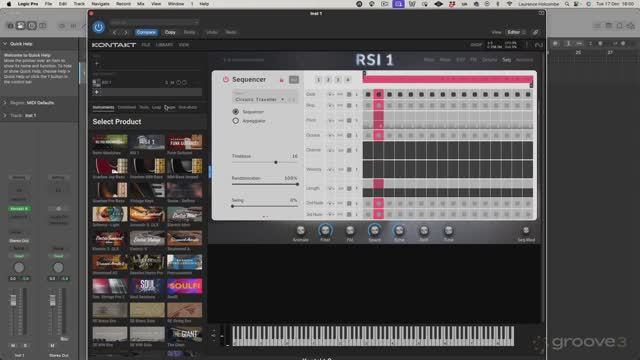
Task: Expand the Track Inst 1 section
Action: tap(5, 116)
